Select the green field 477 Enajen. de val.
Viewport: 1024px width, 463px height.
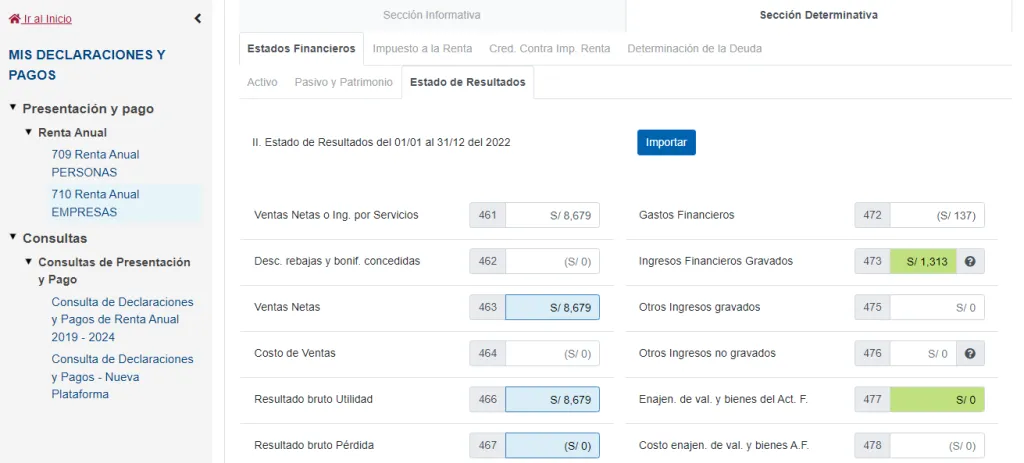(936, 400)
